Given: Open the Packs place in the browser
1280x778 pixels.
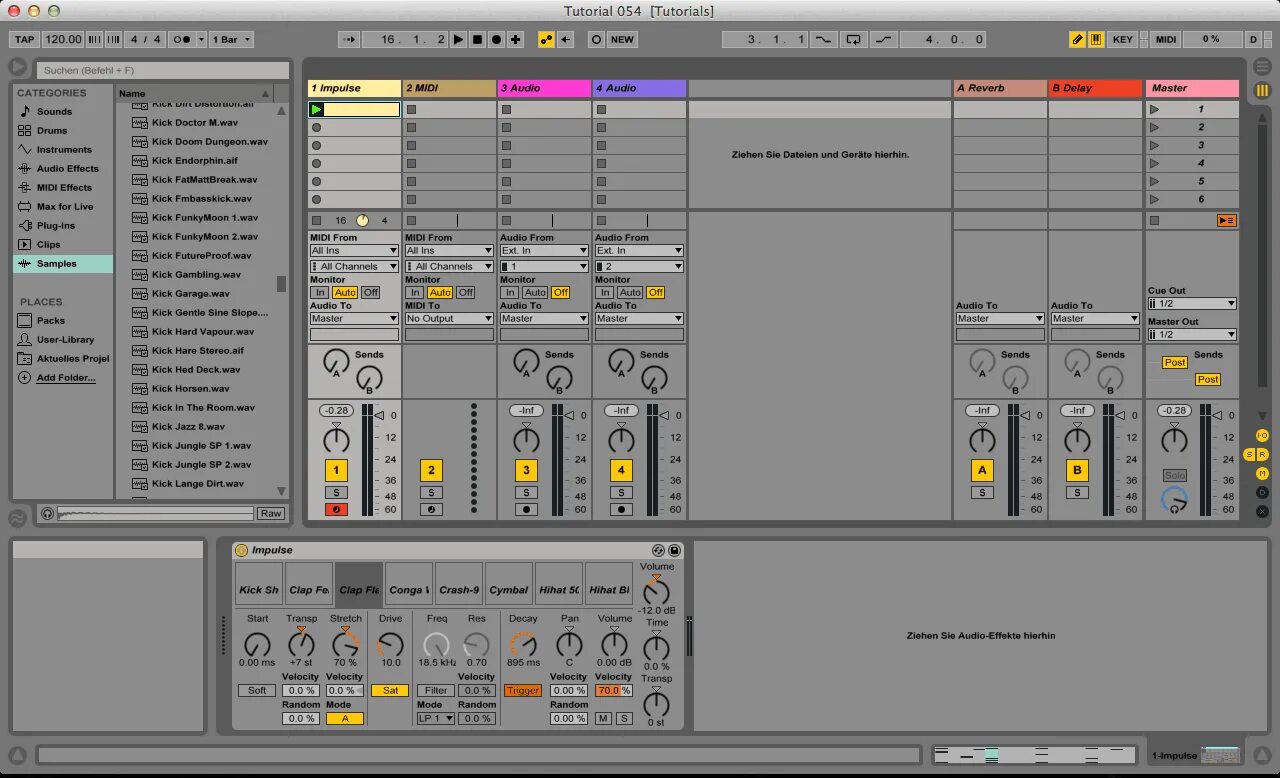Looking at the screenshot, I should coord(50,320).
